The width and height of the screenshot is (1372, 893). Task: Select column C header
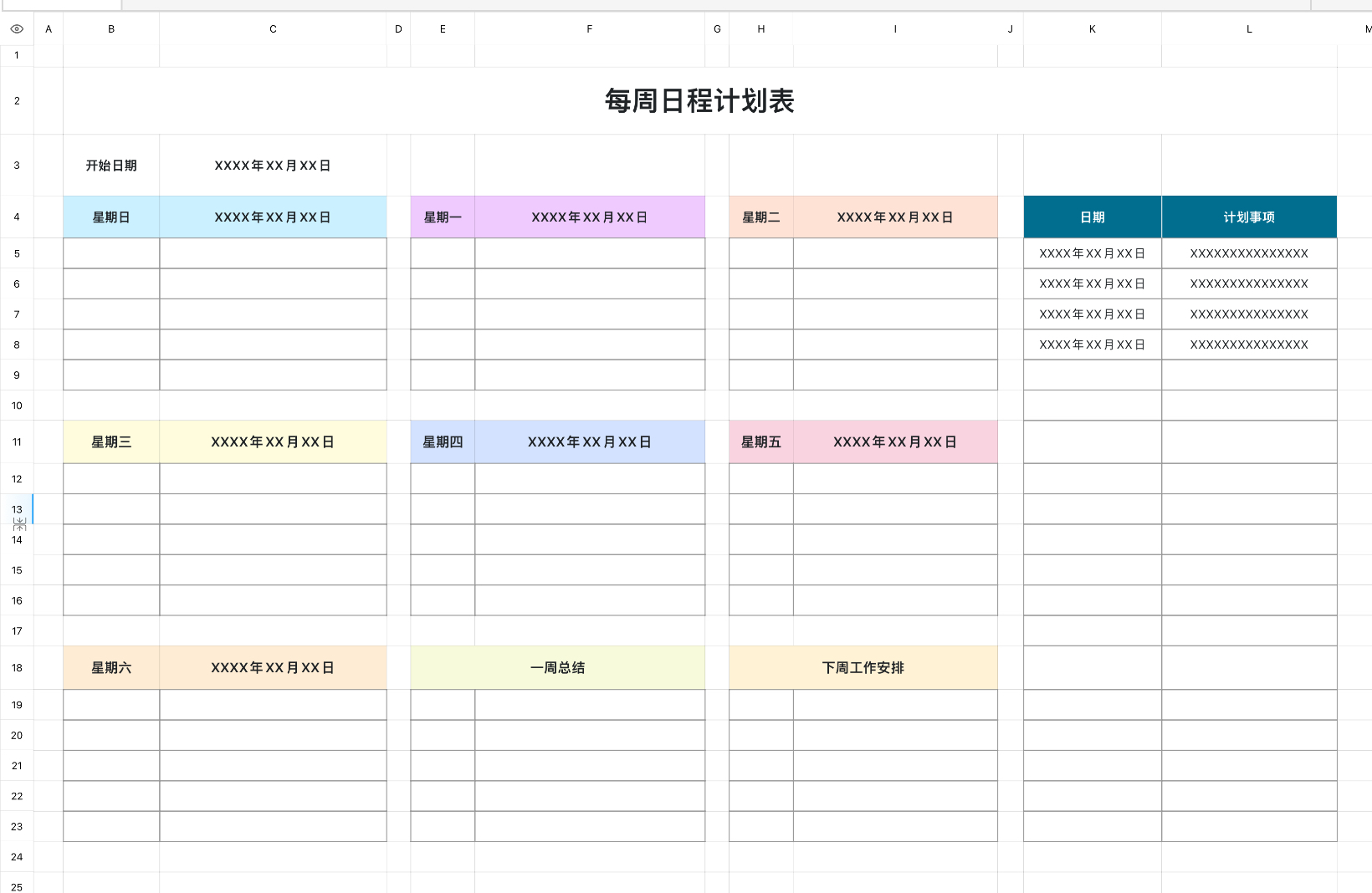273,29
